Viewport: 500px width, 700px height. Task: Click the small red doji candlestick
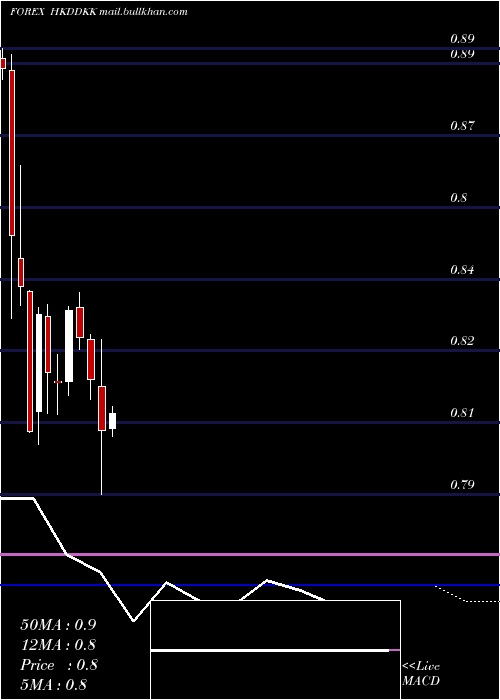(58, 382)
